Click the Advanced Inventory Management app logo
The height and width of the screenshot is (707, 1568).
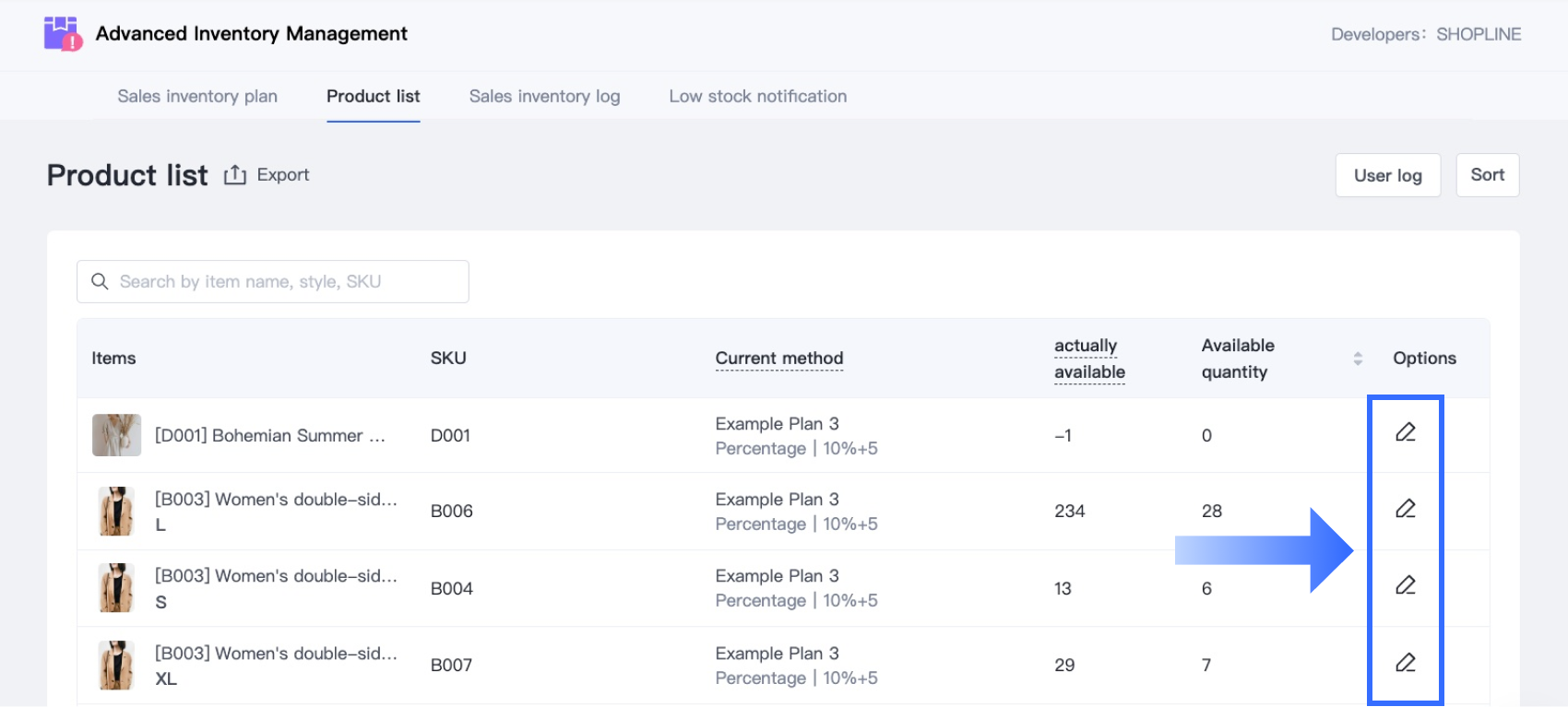63,34
